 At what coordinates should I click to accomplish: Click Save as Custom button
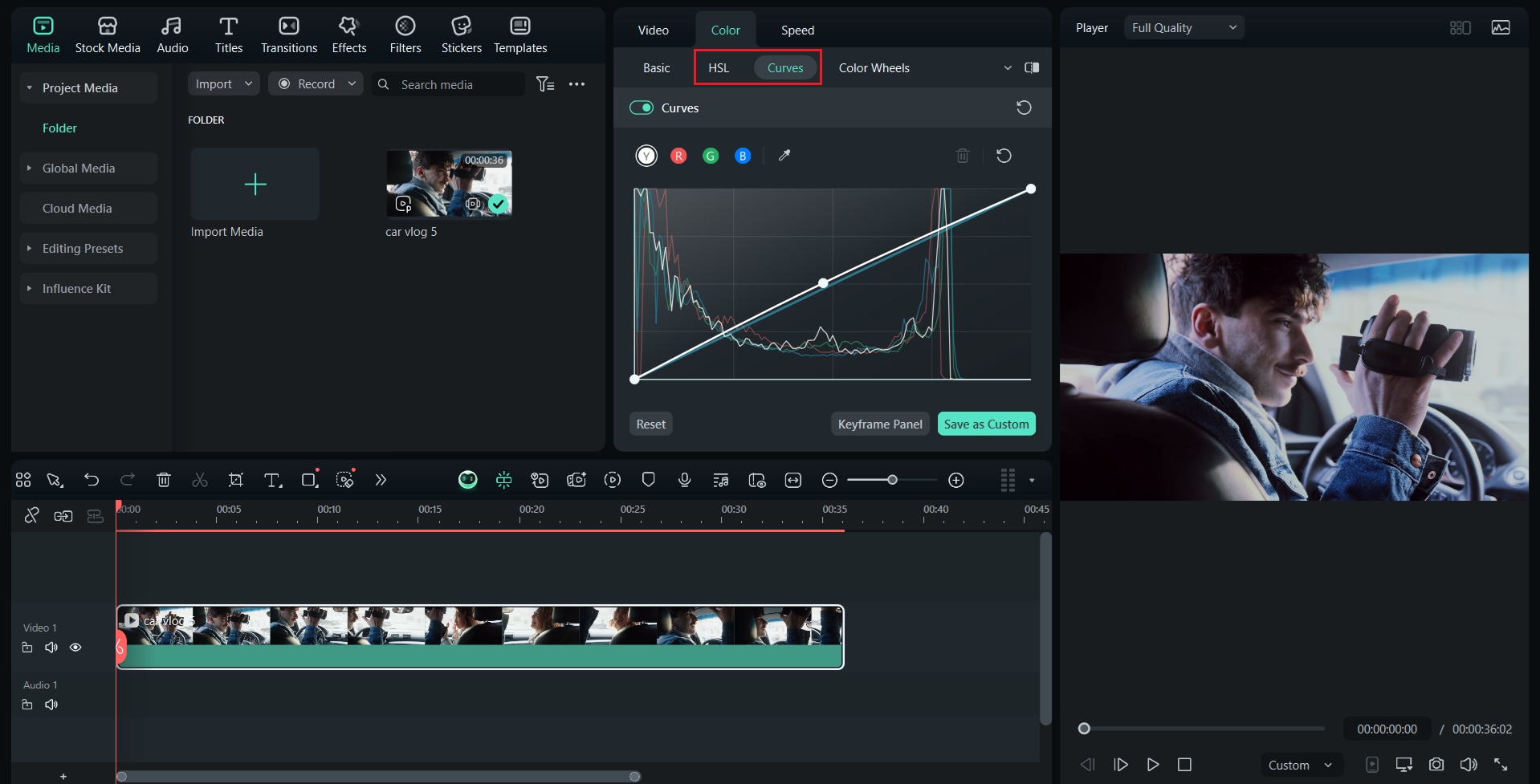(x=986, y=424)
